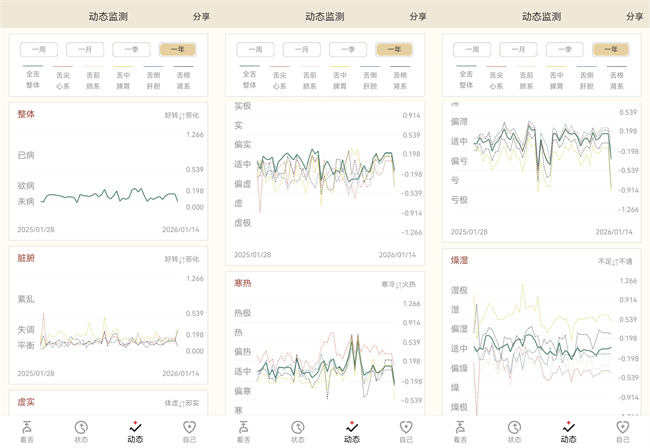Tap the 动态 chart icon in middle panel
The width and height of the screenshot is (650, 448).
click(x=352, y=427)
